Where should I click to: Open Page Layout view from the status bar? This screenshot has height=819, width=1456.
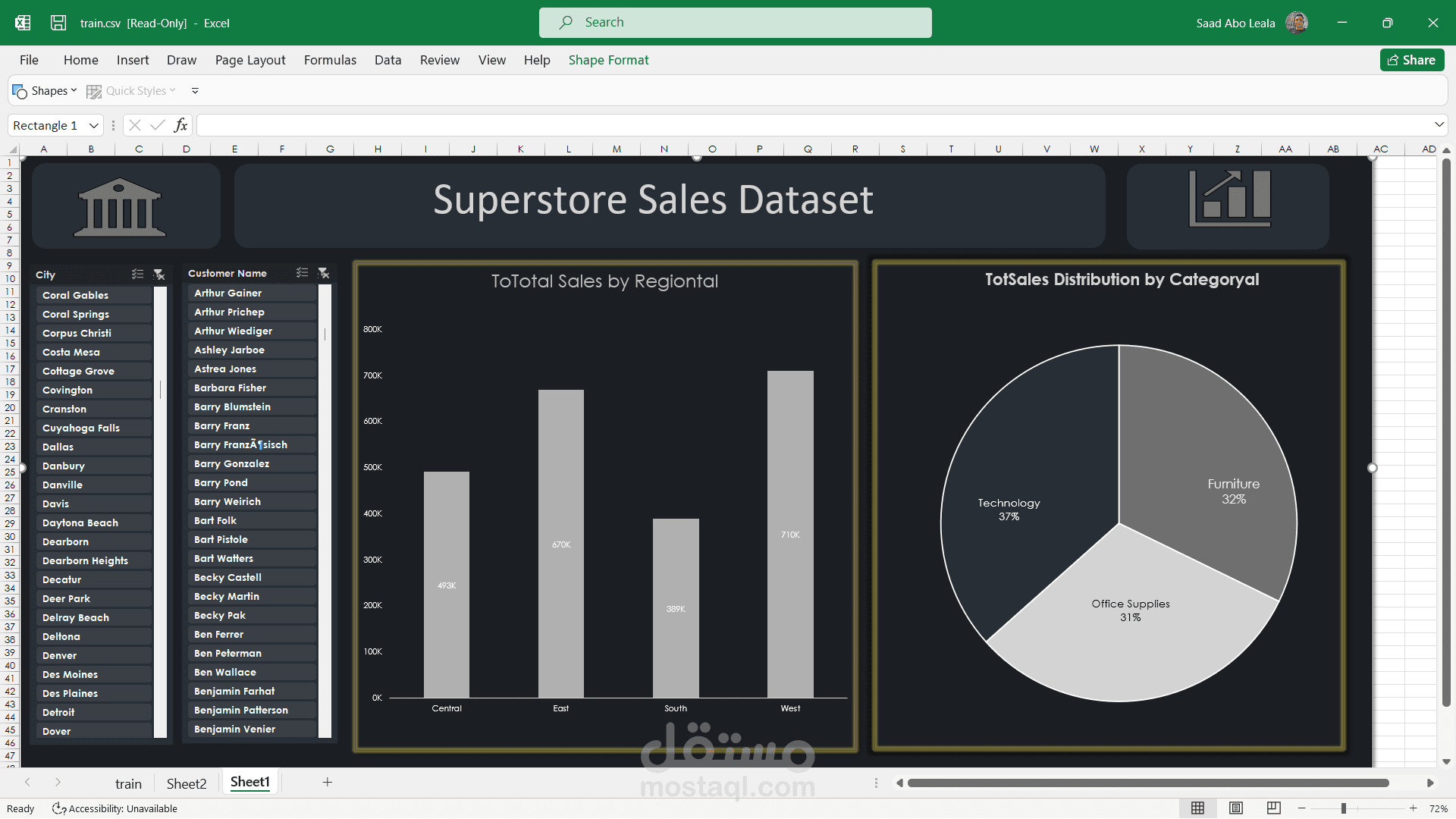click(1238, 808)
